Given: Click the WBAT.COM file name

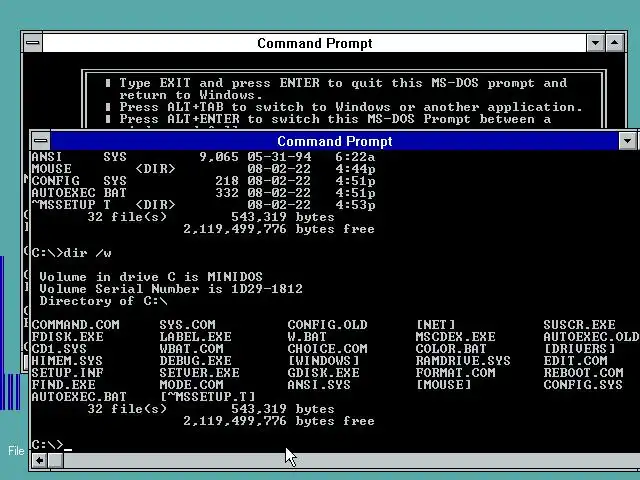Looking at the screenshot, I should (x=191, y=349).
